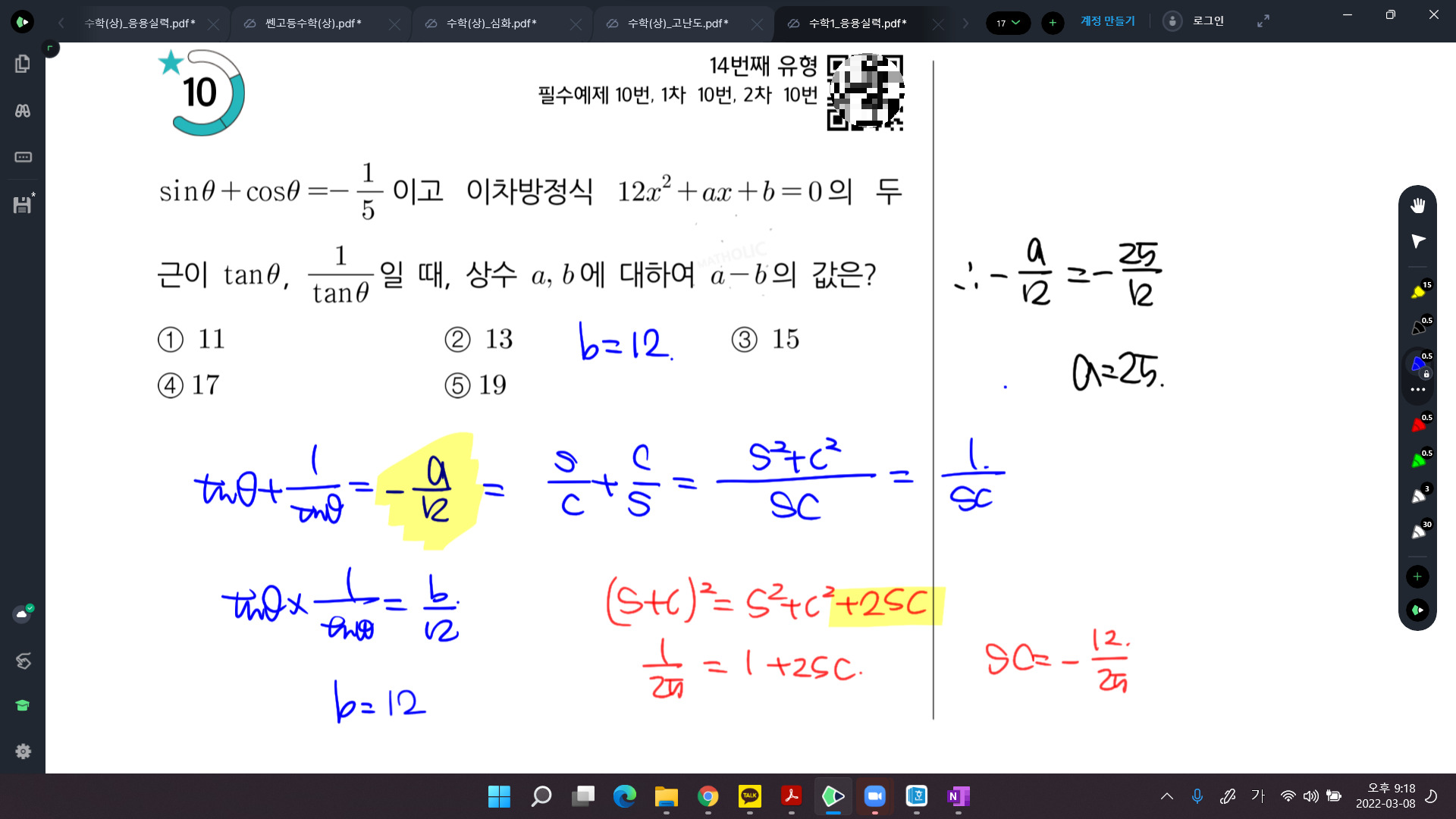1456x819 pixels.
Task: Select the black 0.5 pen
Action: click(1418, 328)
